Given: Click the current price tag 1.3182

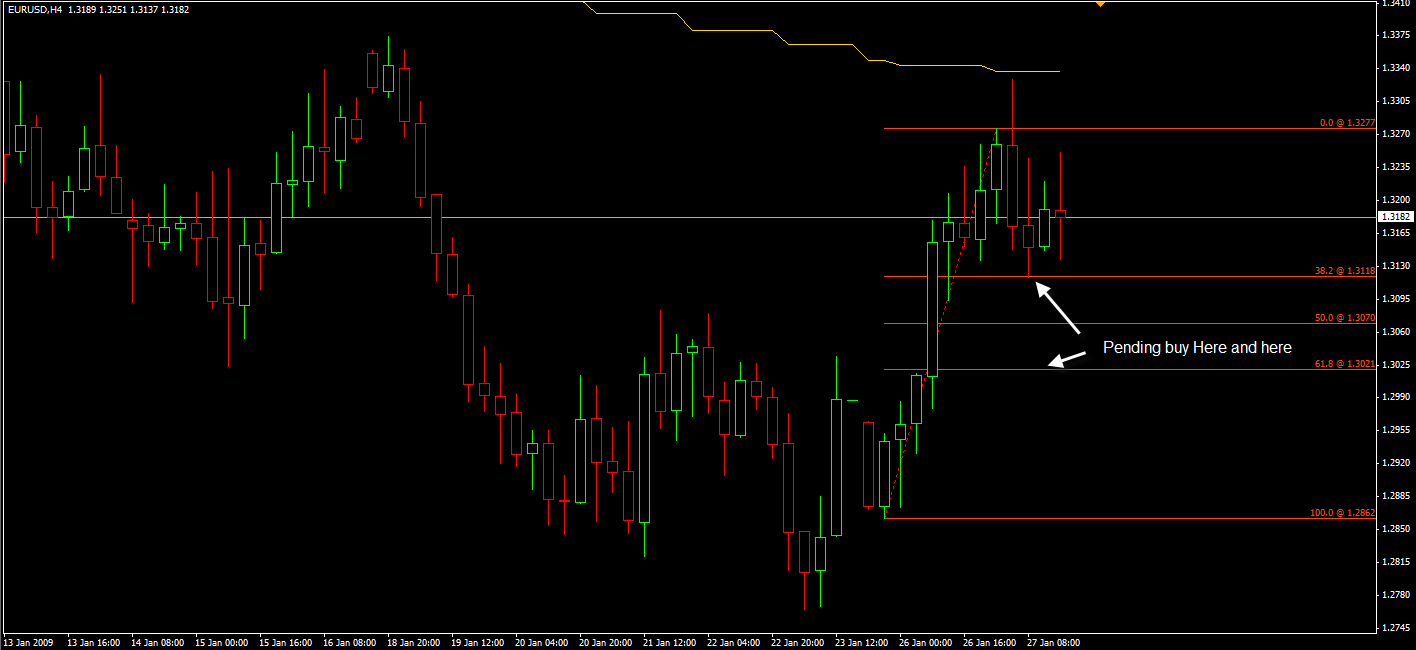Looking at the screenshot, I should pos(1395,217).
